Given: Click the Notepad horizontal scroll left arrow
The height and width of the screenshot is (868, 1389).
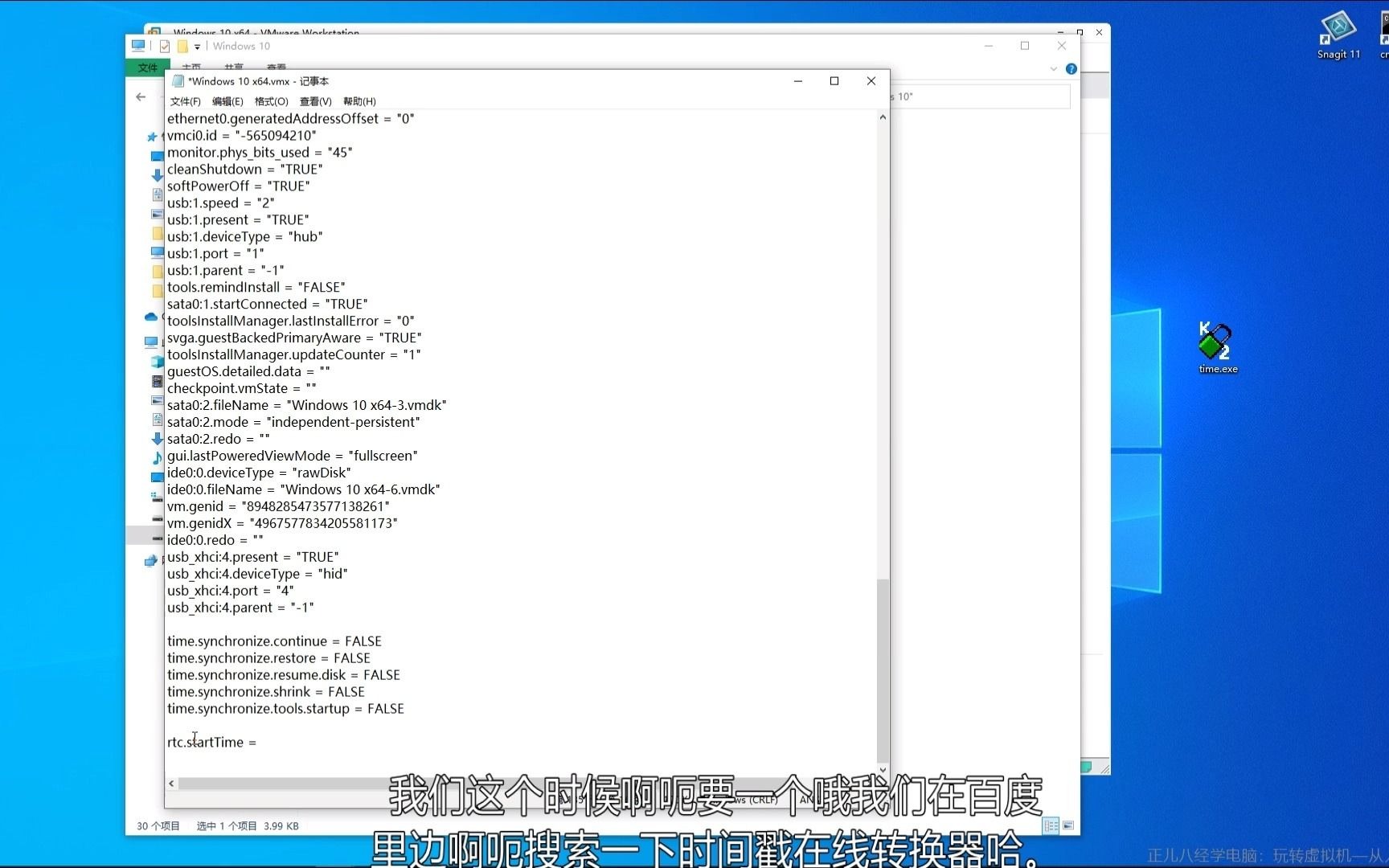Looking at the screenshot, I should [171, 783].
